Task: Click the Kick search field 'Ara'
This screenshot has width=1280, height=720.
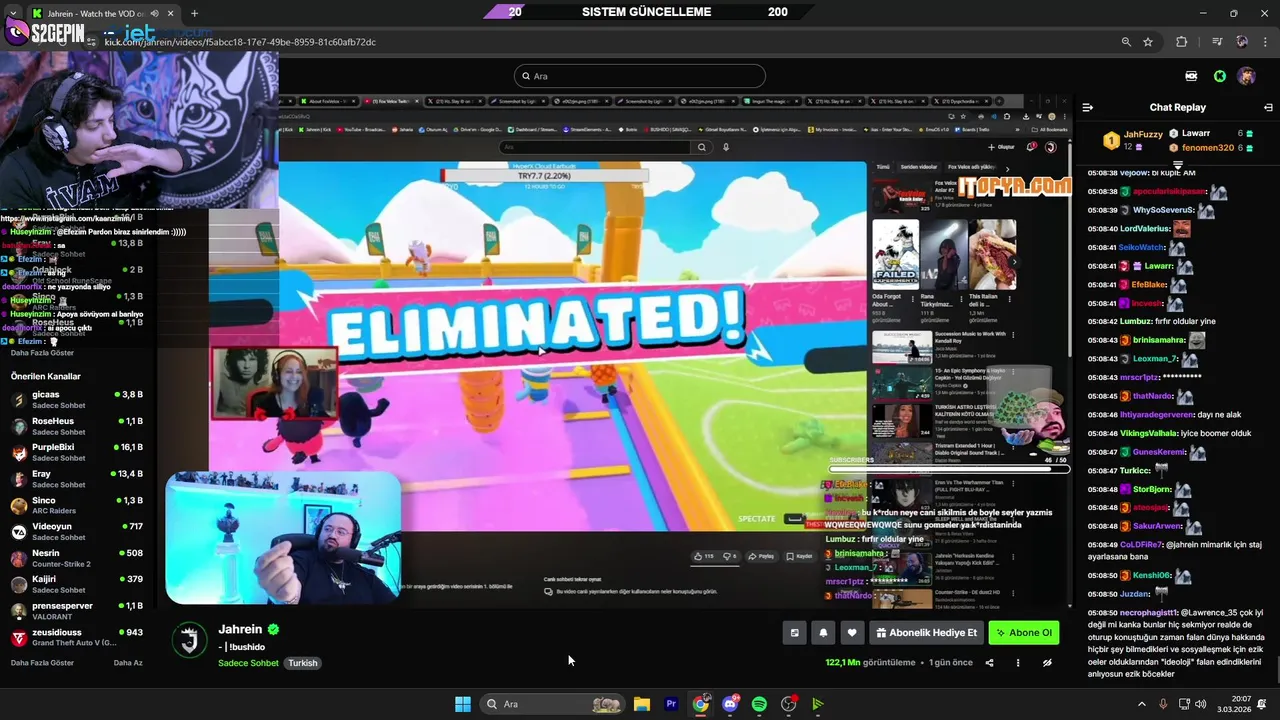Action: [640, 76]
